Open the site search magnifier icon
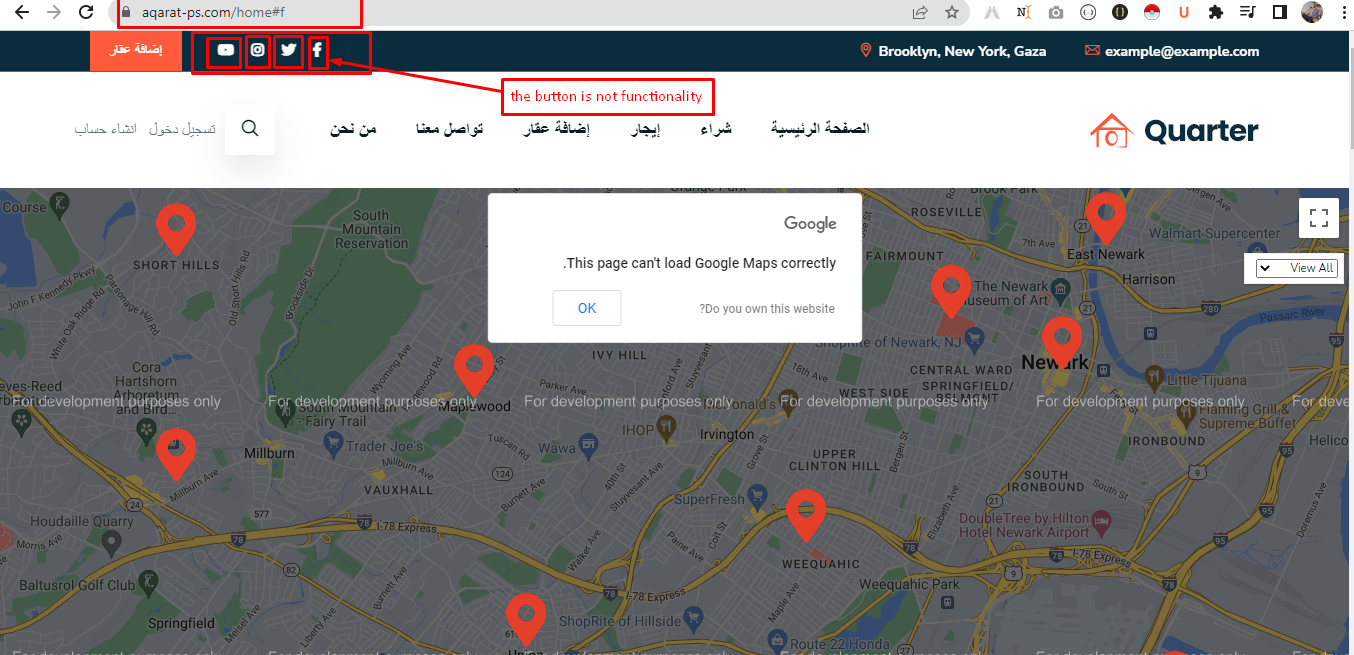 pyautogui.click(x=250, y=129)
